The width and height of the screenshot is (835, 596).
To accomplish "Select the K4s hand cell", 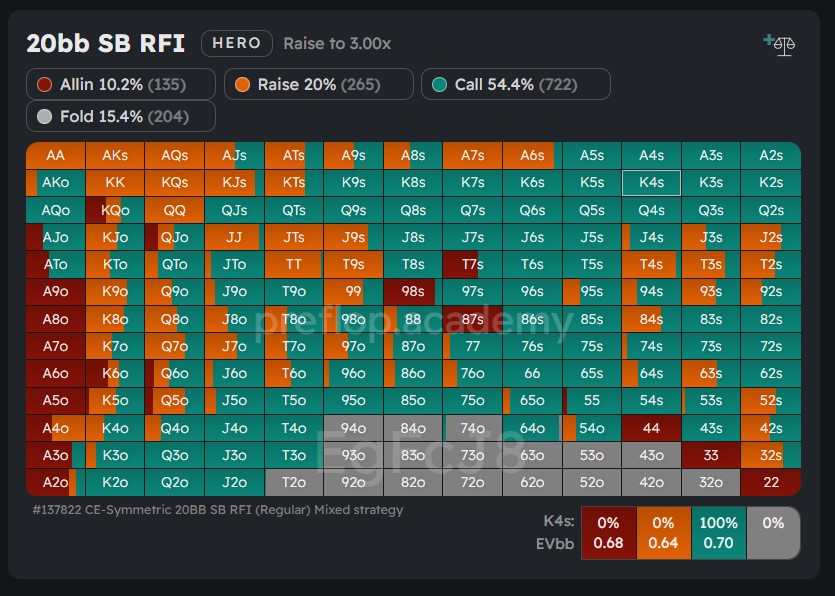I will (x=651, y=183).
